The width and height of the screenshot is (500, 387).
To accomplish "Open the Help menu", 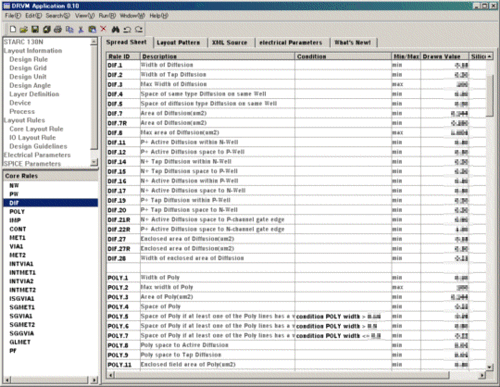I will pyautogui.click(x=159, y=16).
